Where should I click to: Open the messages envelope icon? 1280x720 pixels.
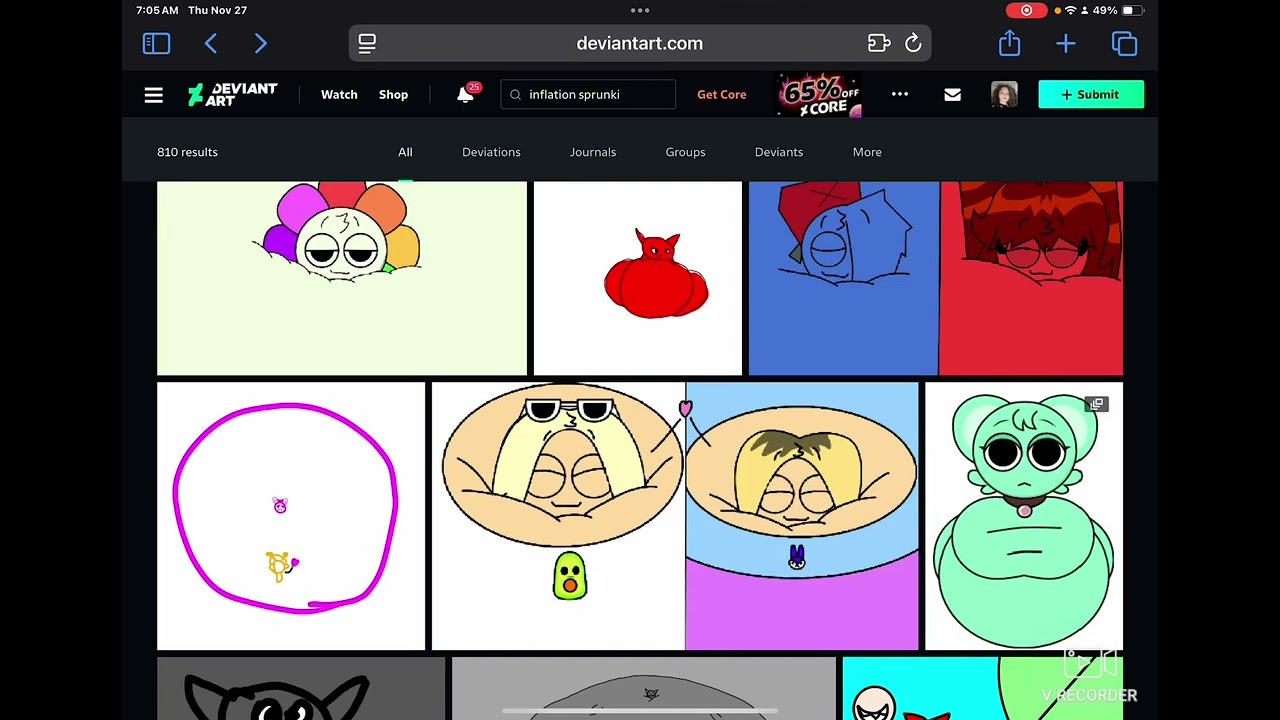click(x=952, y=95)
